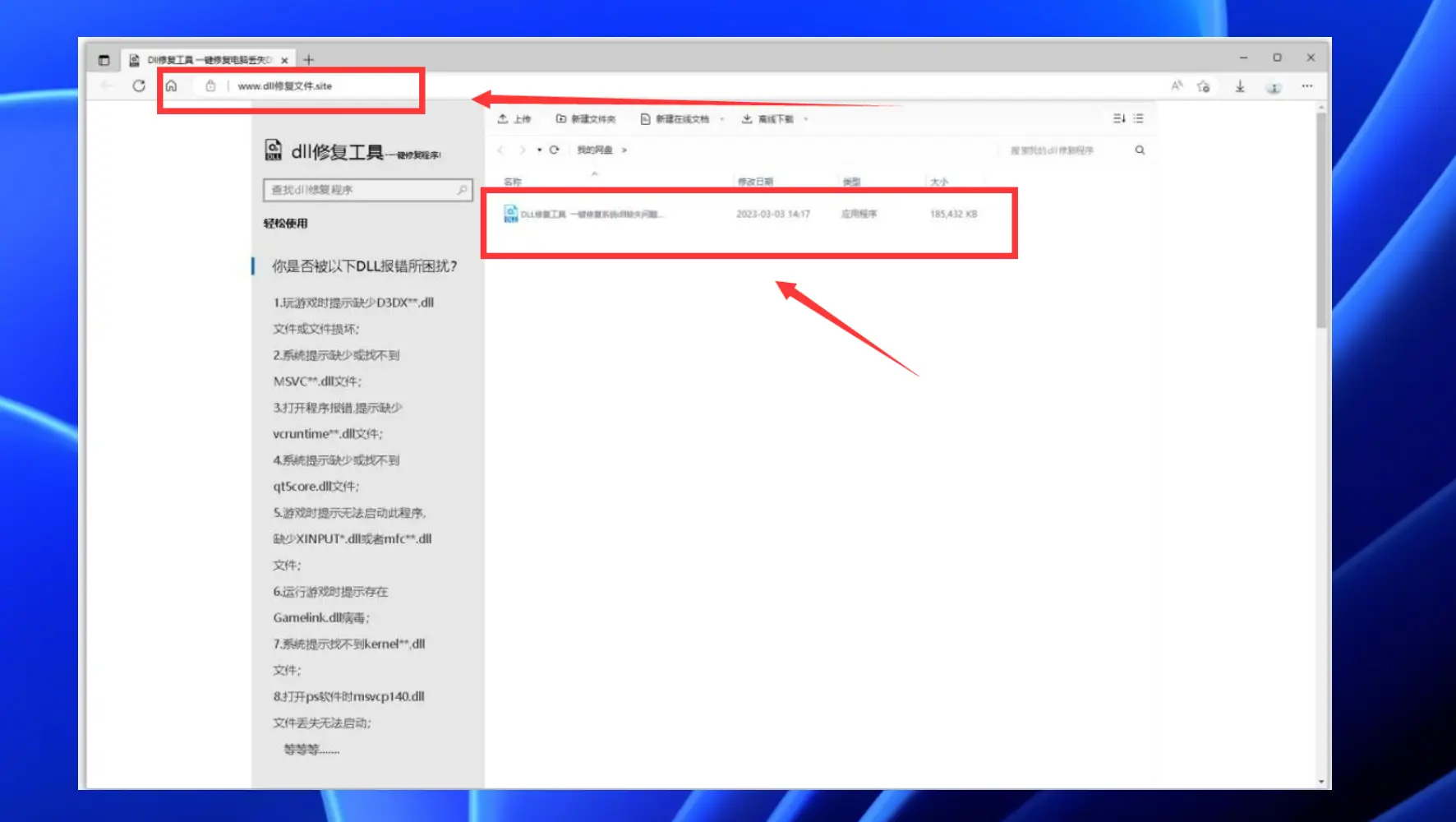Viewport: 1456px width, 822px height.
Task: Open the browser profile avatar
Action: tap(1274, 86)
